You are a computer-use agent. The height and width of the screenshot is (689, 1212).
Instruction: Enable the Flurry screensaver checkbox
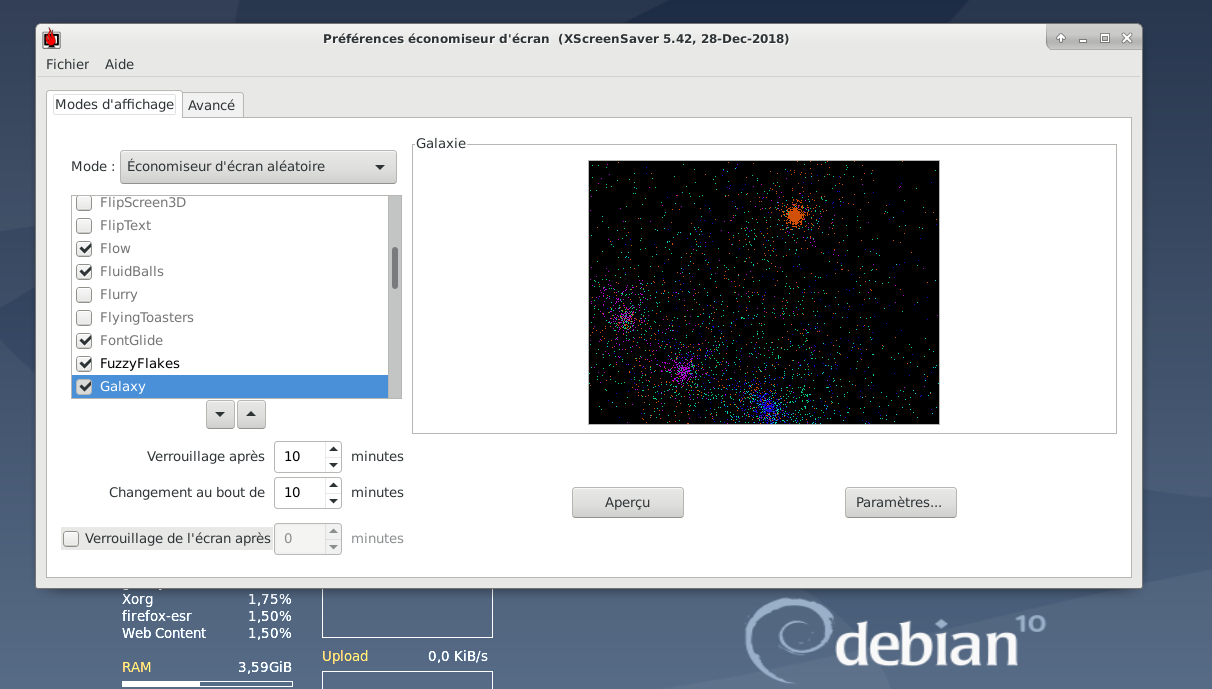(x=84, y=294)
